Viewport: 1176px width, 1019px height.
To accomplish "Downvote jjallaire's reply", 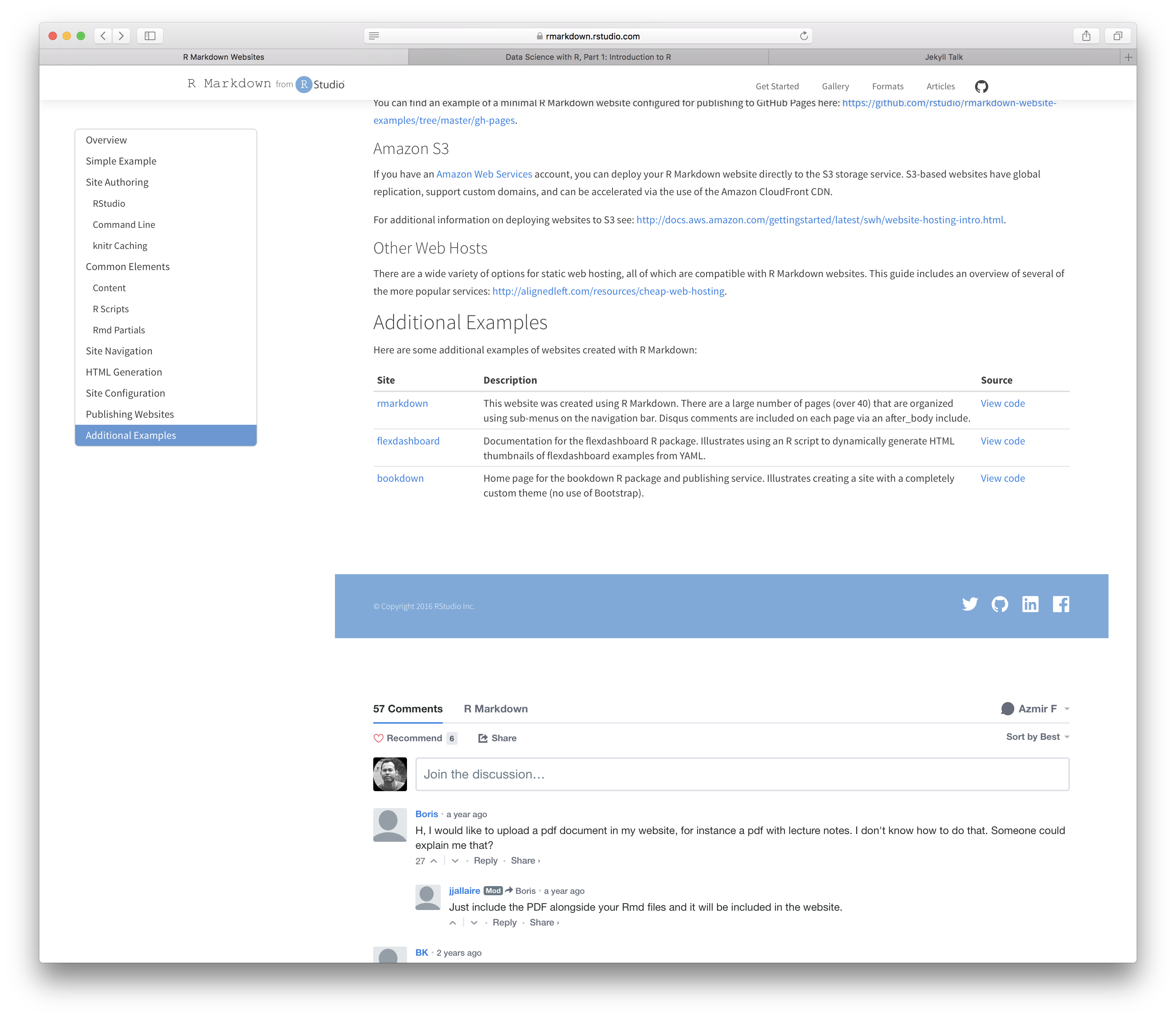I will pos(473,923).
